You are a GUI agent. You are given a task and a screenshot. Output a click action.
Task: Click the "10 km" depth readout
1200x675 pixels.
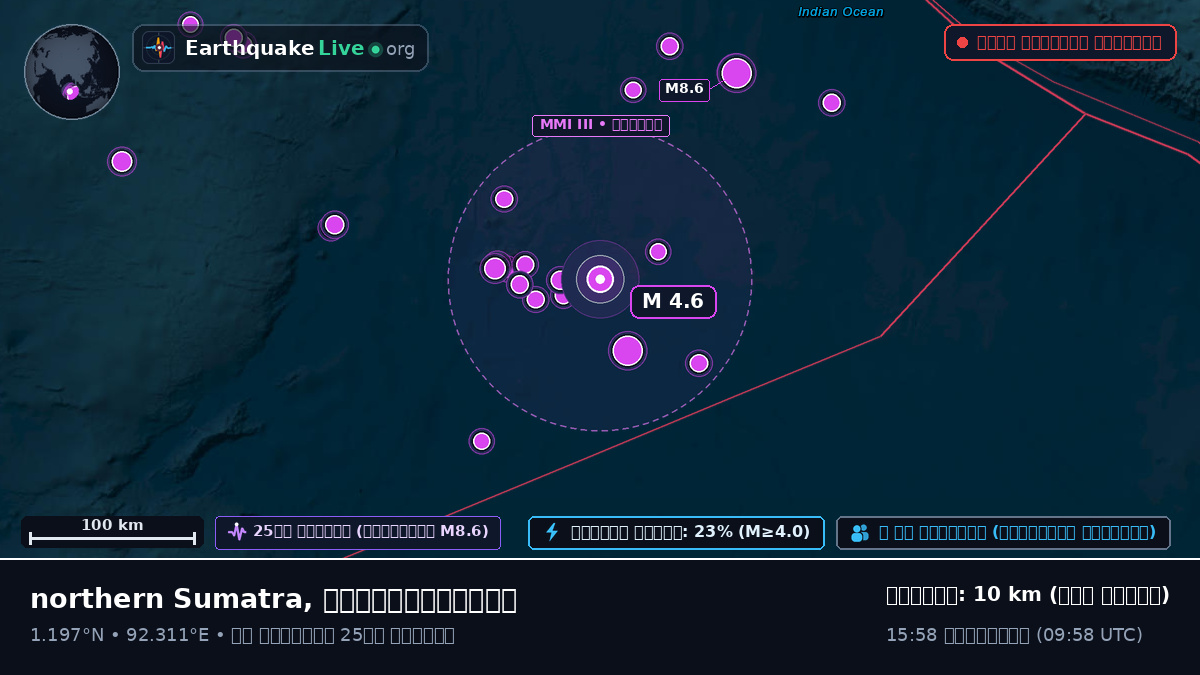[x=1008, y=595]
